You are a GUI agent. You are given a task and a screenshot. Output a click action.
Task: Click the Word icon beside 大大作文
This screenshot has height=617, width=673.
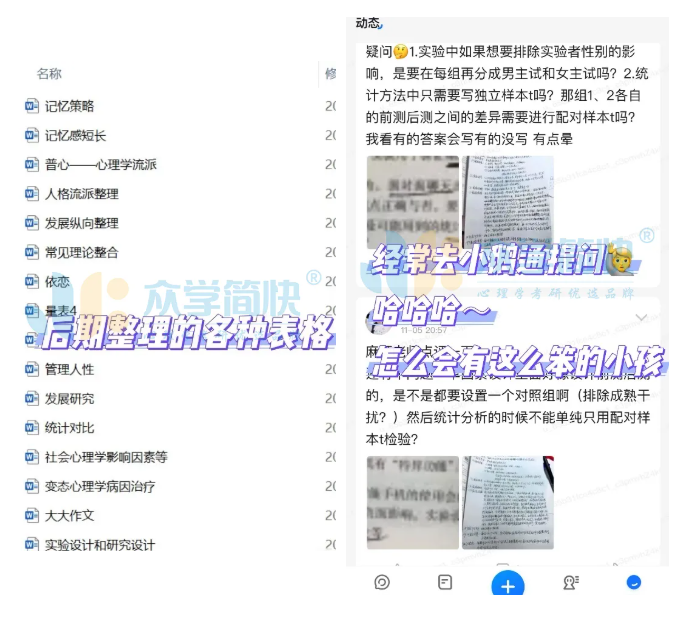(x=31, y=516)
